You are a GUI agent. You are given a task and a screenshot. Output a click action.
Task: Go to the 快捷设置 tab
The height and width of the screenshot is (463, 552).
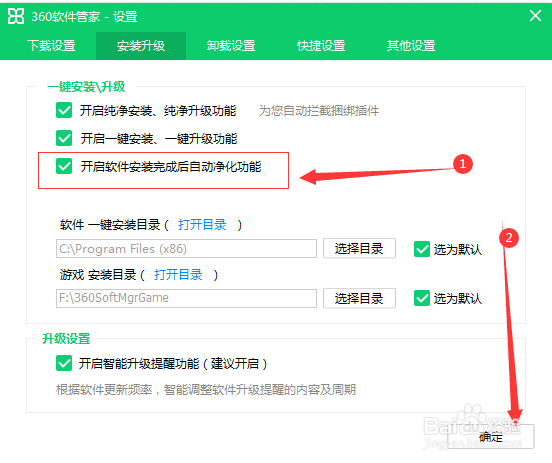(x=321, y=46)
